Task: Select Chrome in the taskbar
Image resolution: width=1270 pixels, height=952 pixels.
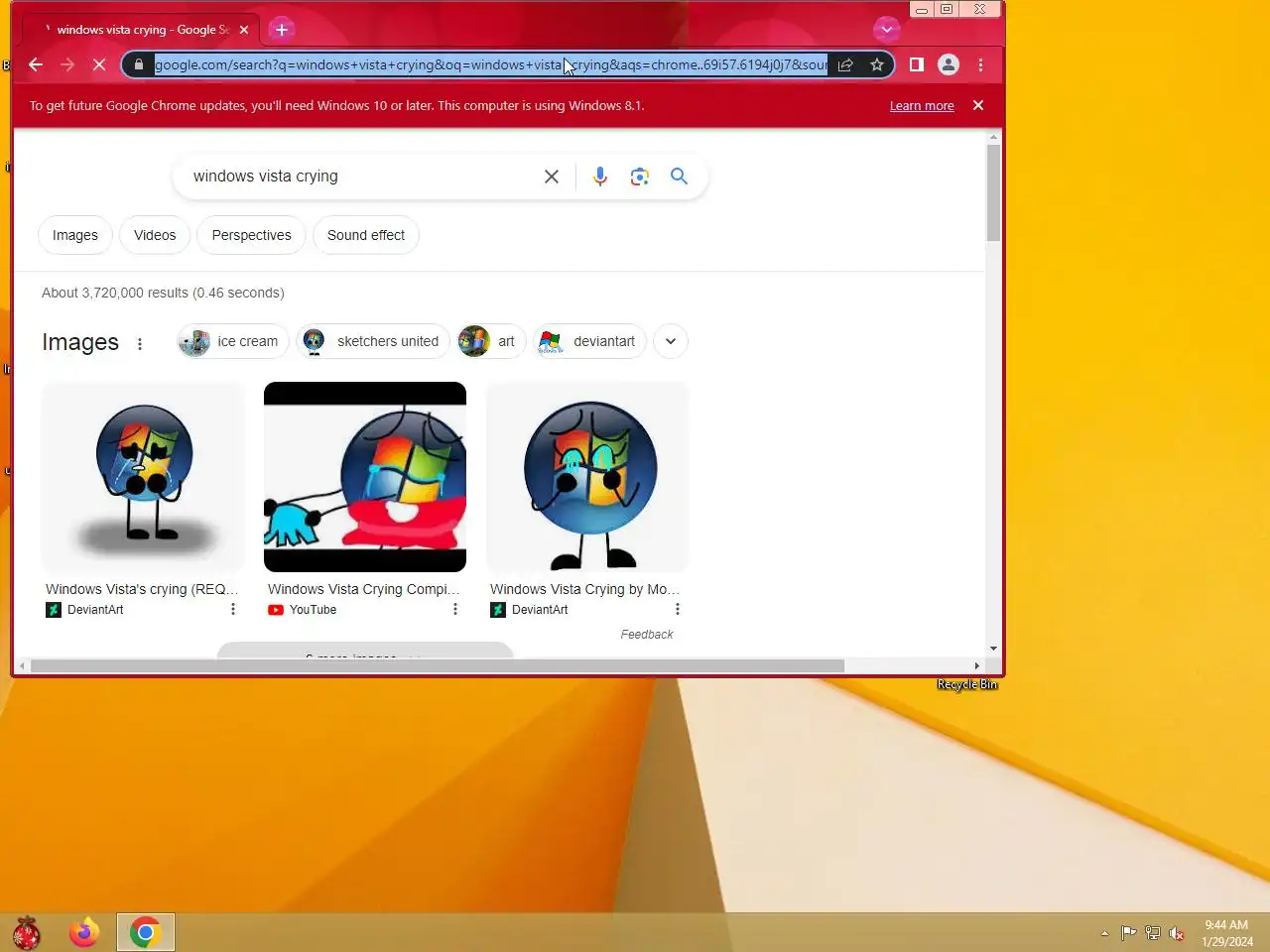Action: coord(146,933)
